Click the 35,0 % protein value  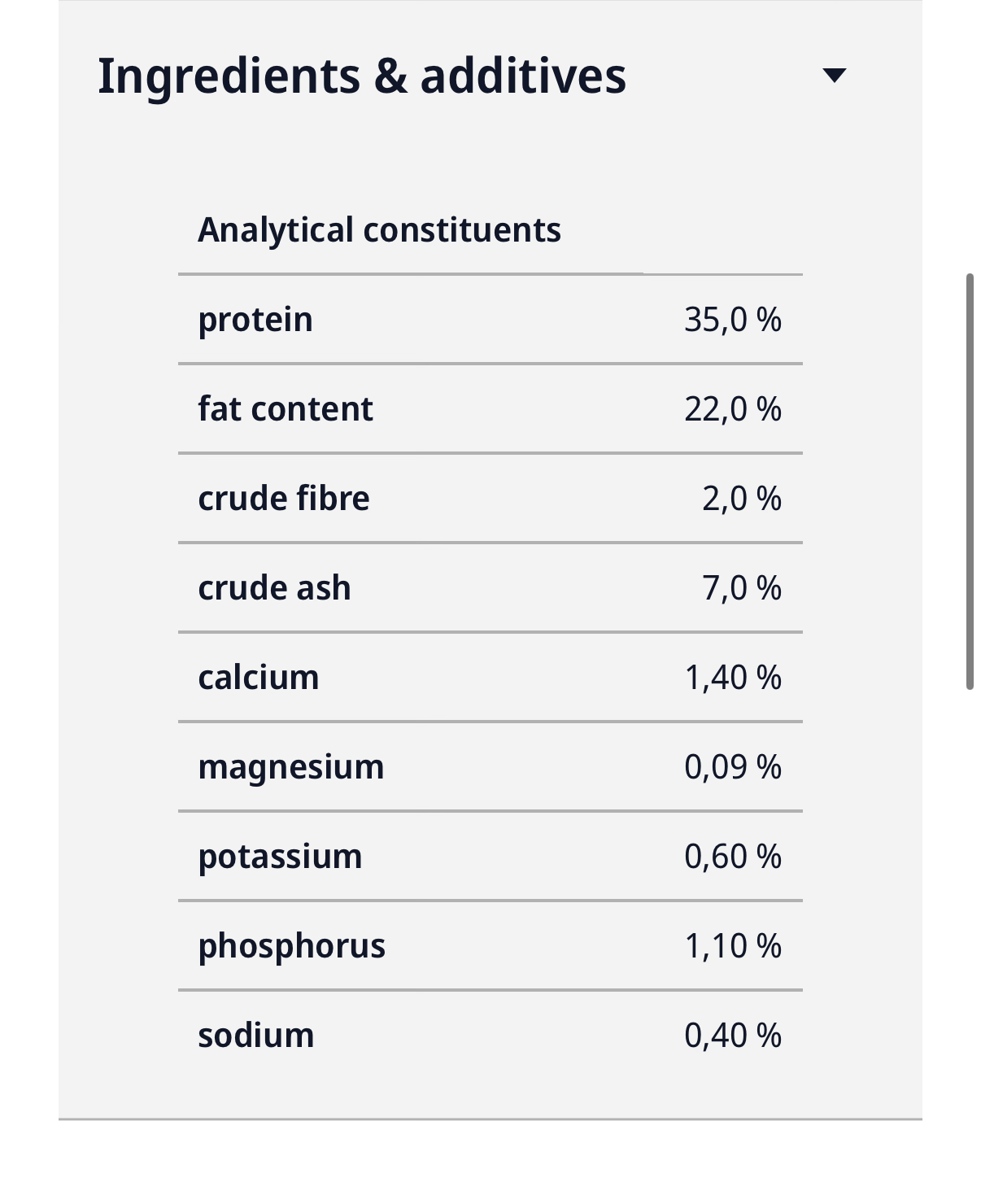(733, 320)
